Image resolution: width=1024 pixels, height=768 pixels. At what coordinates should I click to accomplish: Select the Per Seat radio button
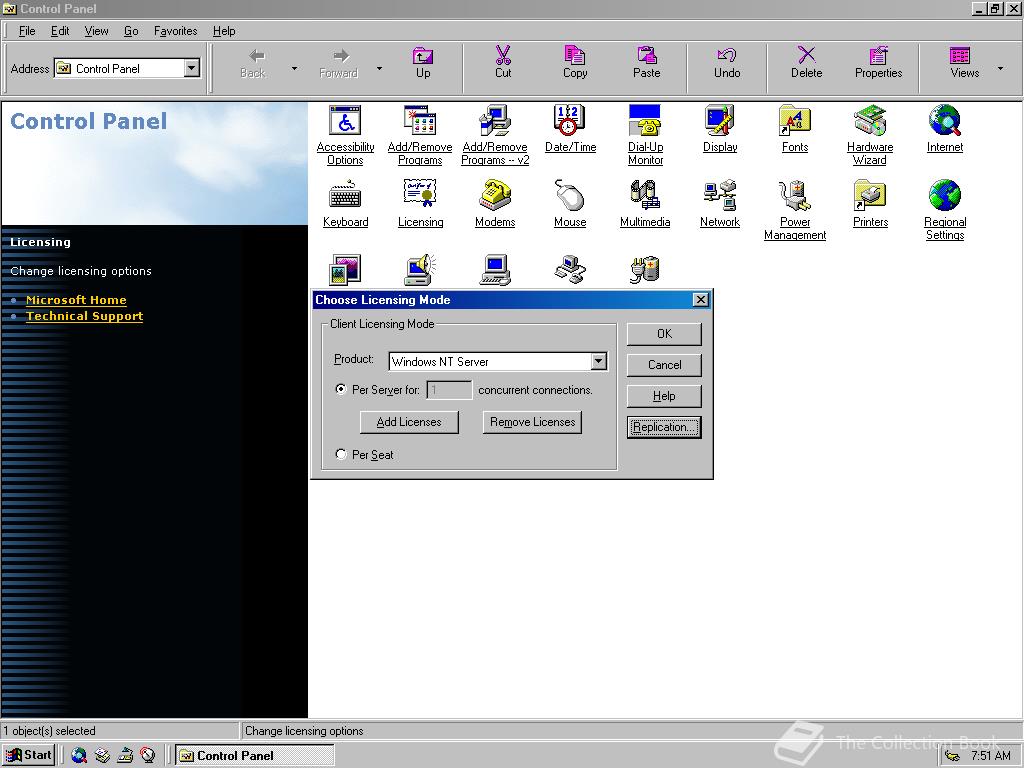click(x=342, y=455)
